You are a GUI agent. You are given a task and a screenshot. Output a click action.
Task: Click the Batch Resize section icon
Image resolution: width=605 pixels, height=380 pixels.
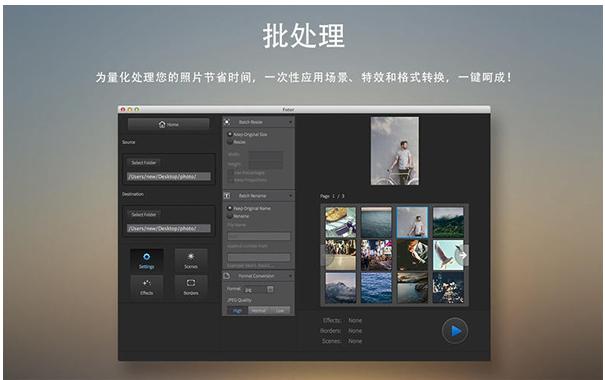tap(227, 122)
